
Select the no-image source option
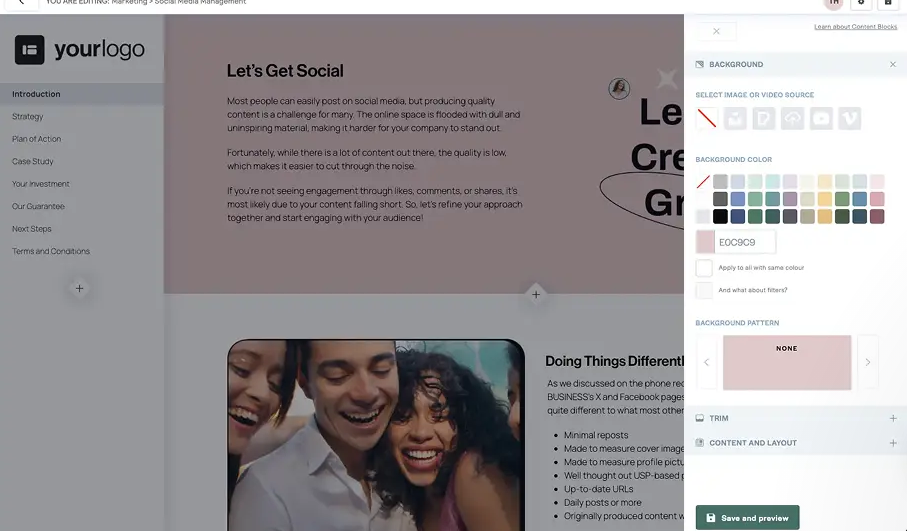coord(706,118)
